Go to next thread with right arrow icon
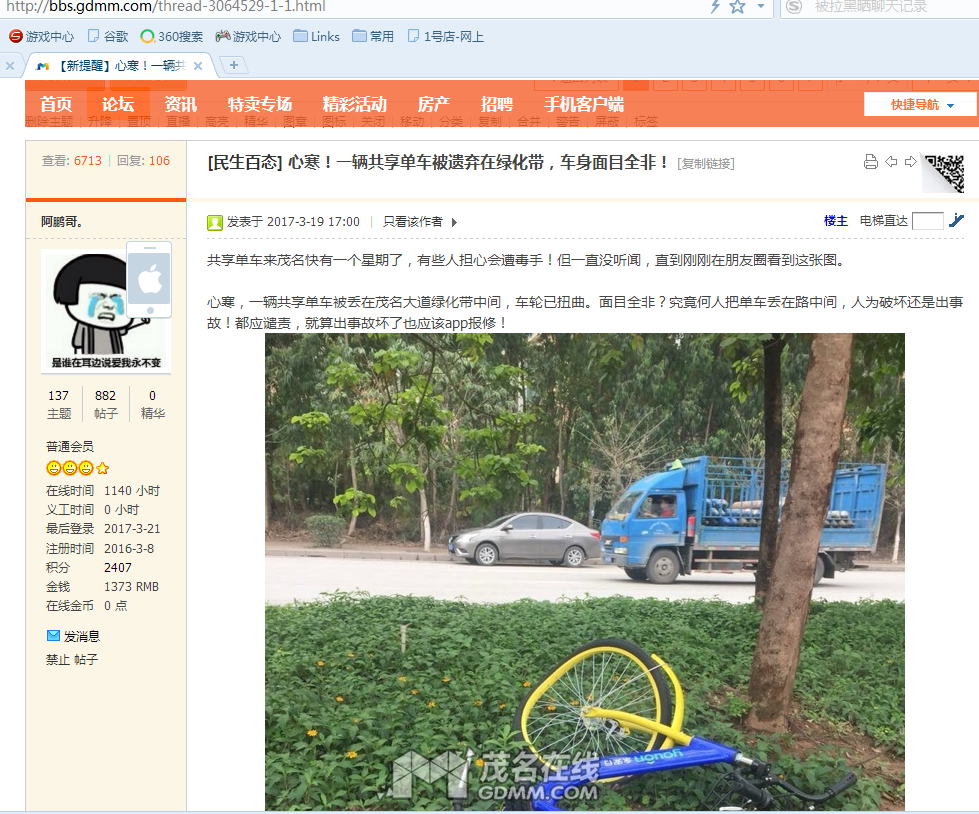Image resolution: width=979 pixels, height=814 pixels. [911, 162]
